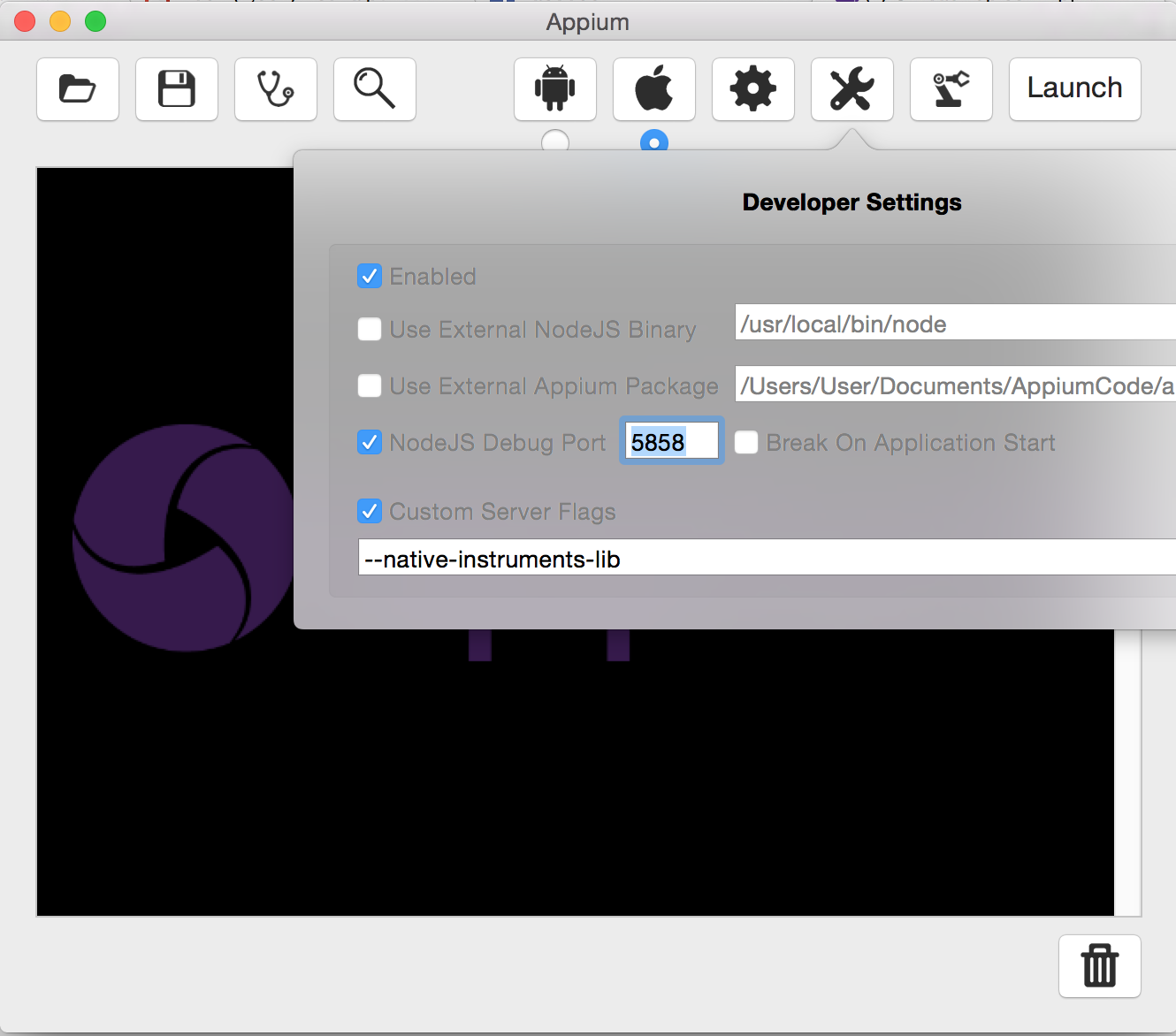Uncheck the NodeJS Debug Port checkbox
The image size is (1176, 1036).
click(x=370, y=442)
